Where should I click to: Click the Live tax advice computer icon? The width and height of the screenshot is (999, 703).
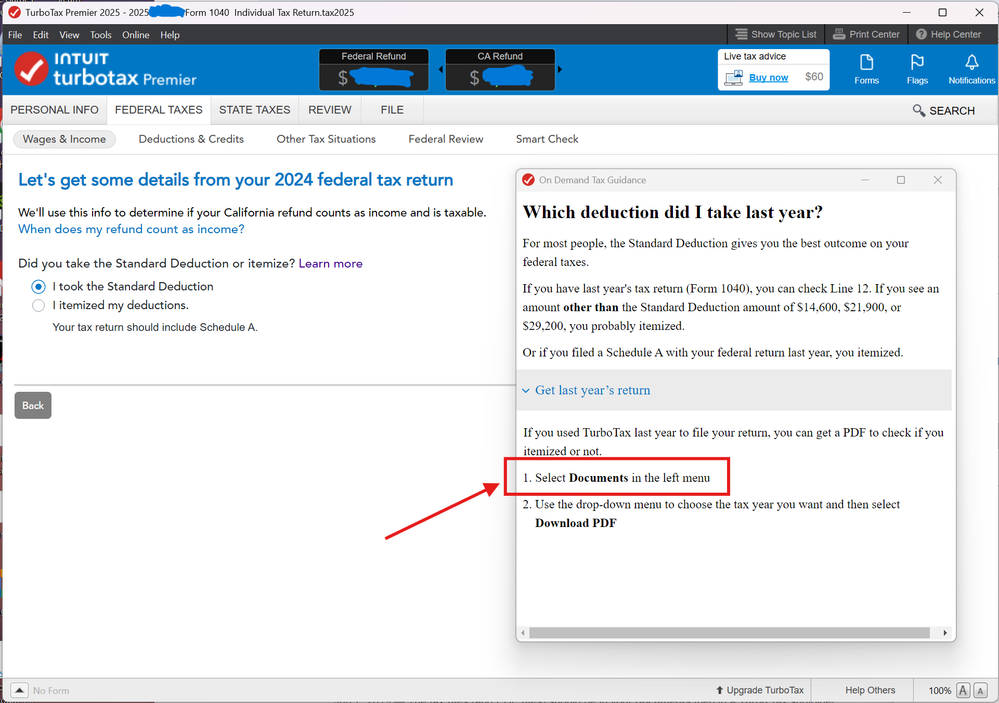coord(733,78)
